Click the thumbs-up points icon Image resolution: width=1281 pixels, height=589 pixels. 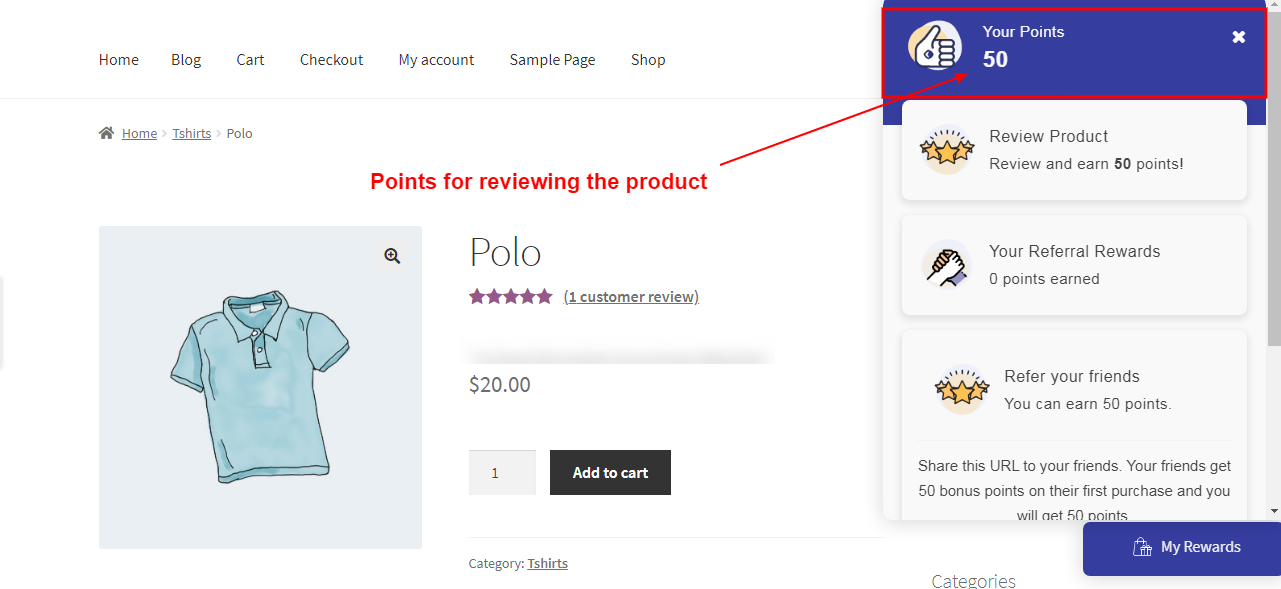(x=934, y=46)
